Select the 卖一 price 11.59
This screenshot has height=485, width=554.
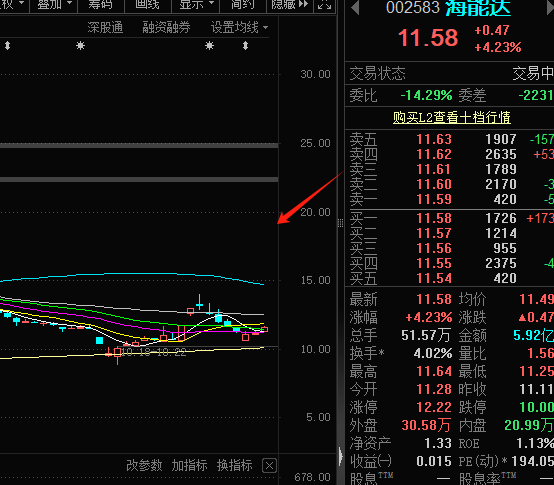pos(434,199)
